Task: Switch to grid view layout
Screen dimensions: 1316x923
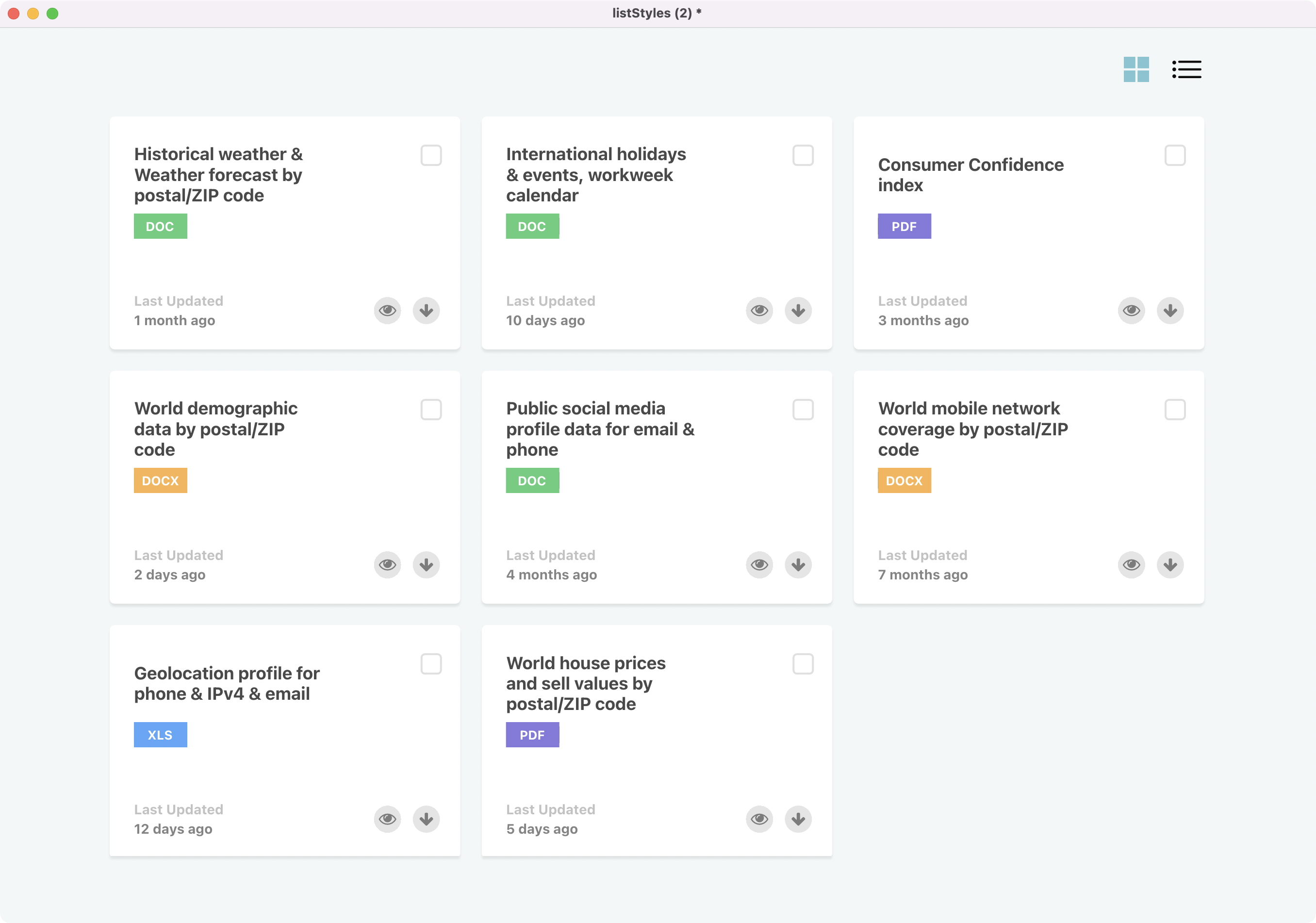Action: (1136, 69)
